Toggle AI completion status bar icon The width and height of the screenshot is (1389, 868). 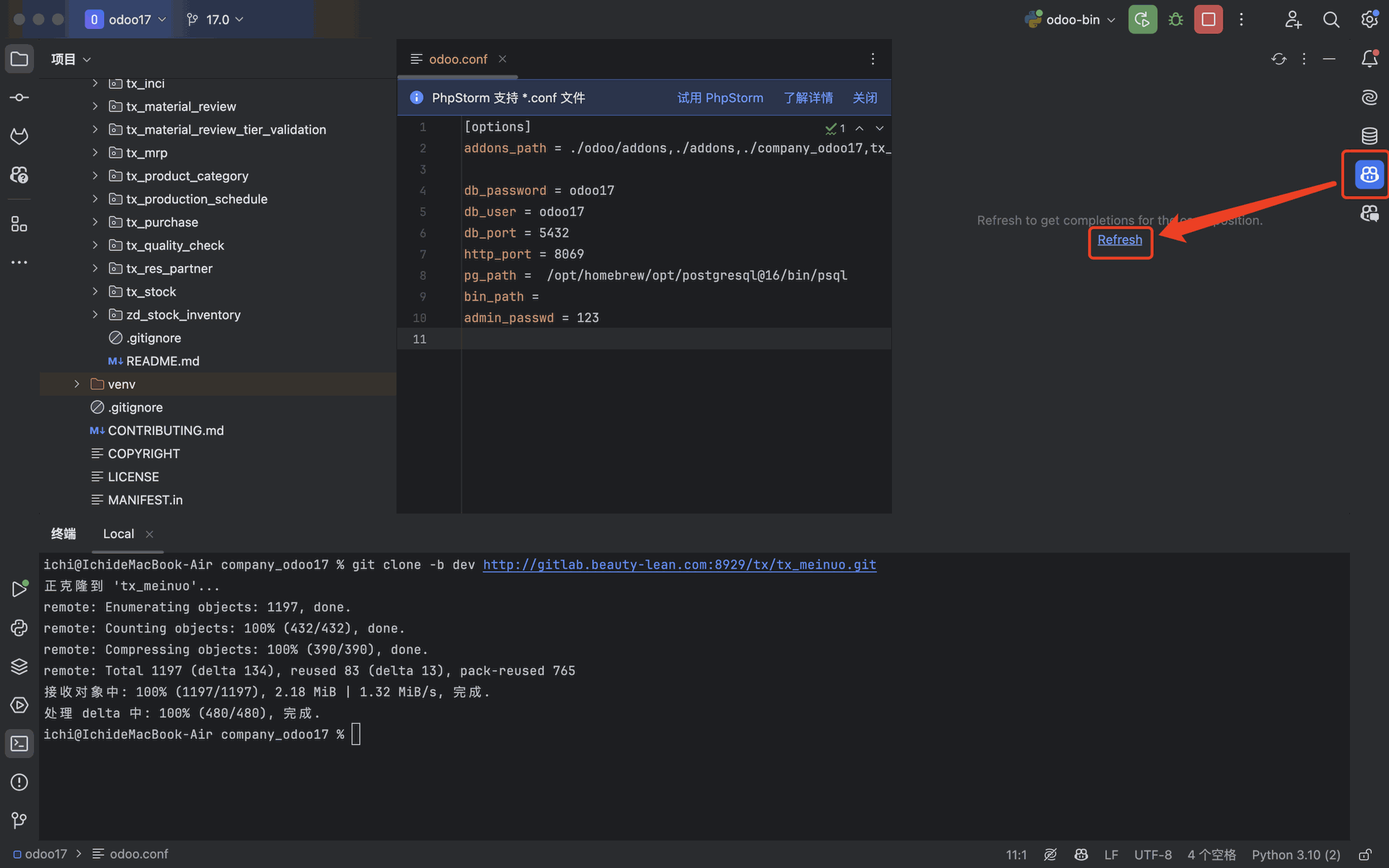1050,854
